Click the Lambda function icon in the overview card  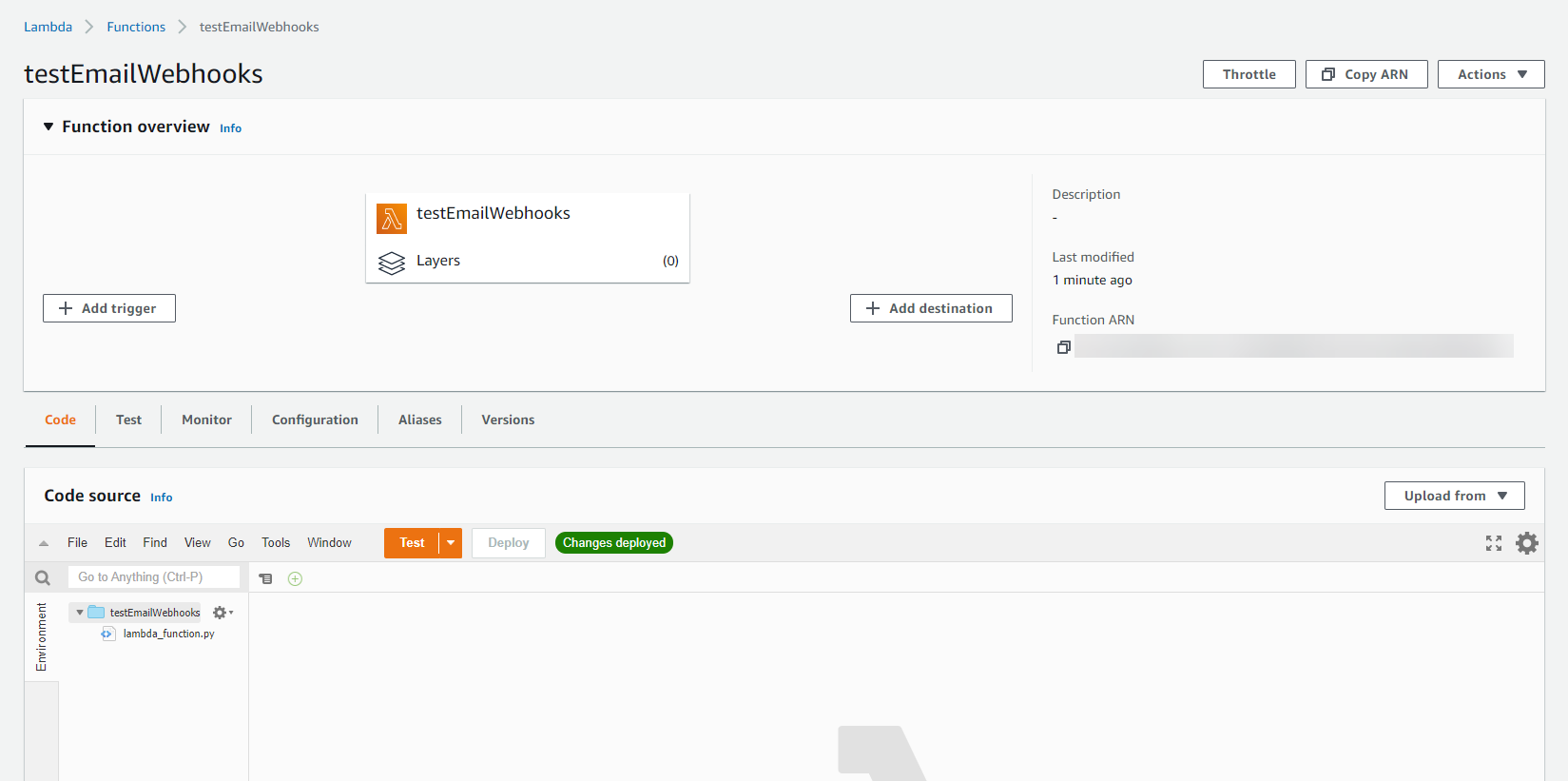click(391, 219)
